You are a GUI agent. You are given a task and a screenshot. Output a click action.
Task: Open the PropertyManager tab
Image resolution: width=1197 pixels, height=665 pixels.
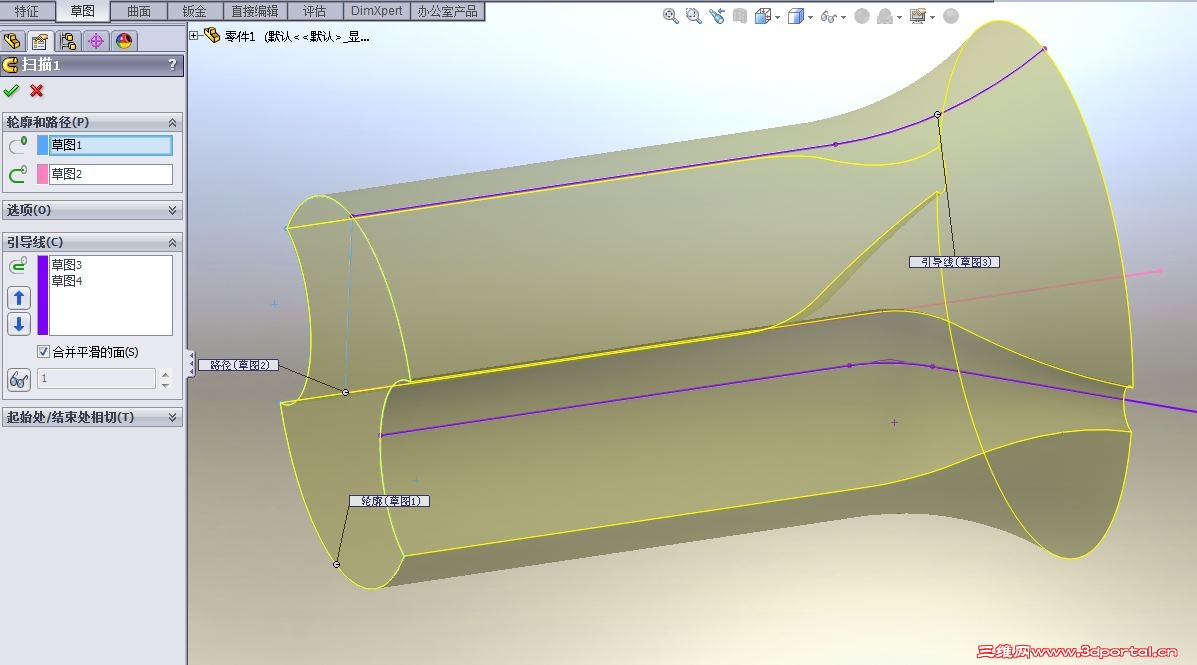[x=40, y=41]
